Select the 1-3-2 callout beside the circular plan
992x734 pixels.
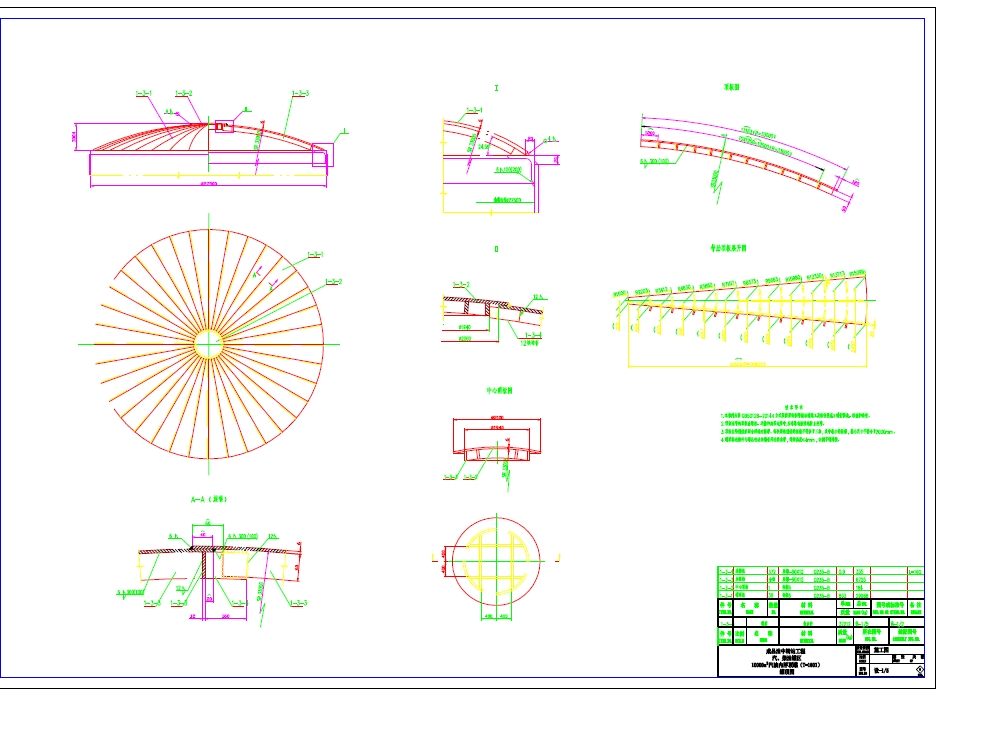tap(333, 282)
